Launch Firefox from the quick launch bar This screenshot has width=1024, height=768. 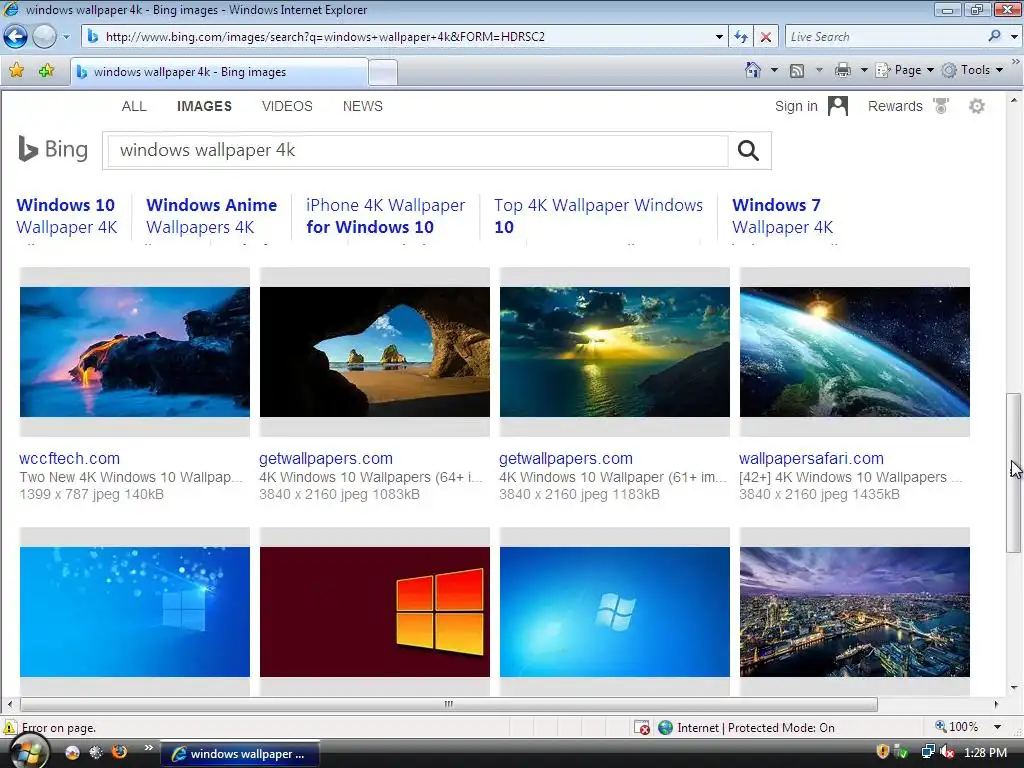[x=120, y=752]
